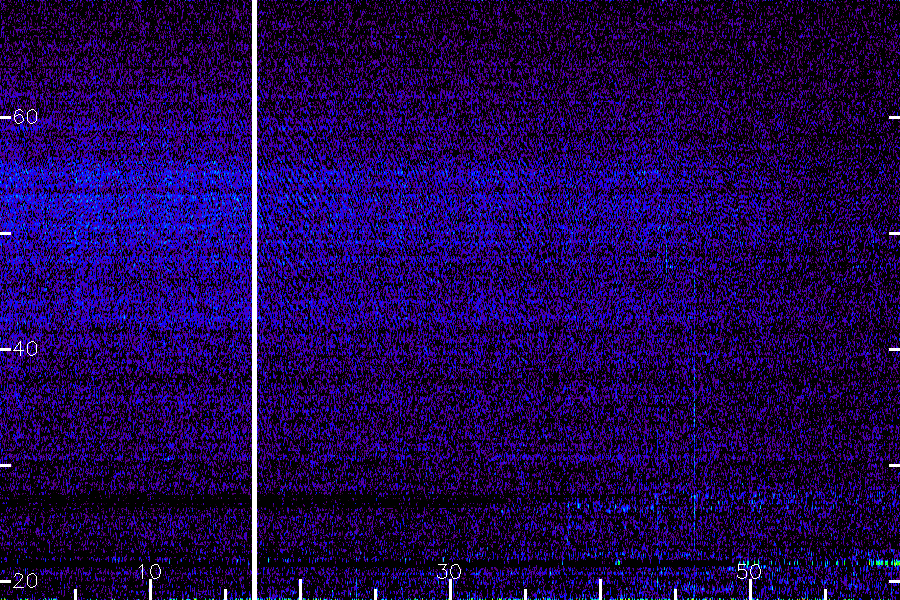Click the 40 label on the vertical axis
This screenshot has width=900, height=600.
click(25, 349)
